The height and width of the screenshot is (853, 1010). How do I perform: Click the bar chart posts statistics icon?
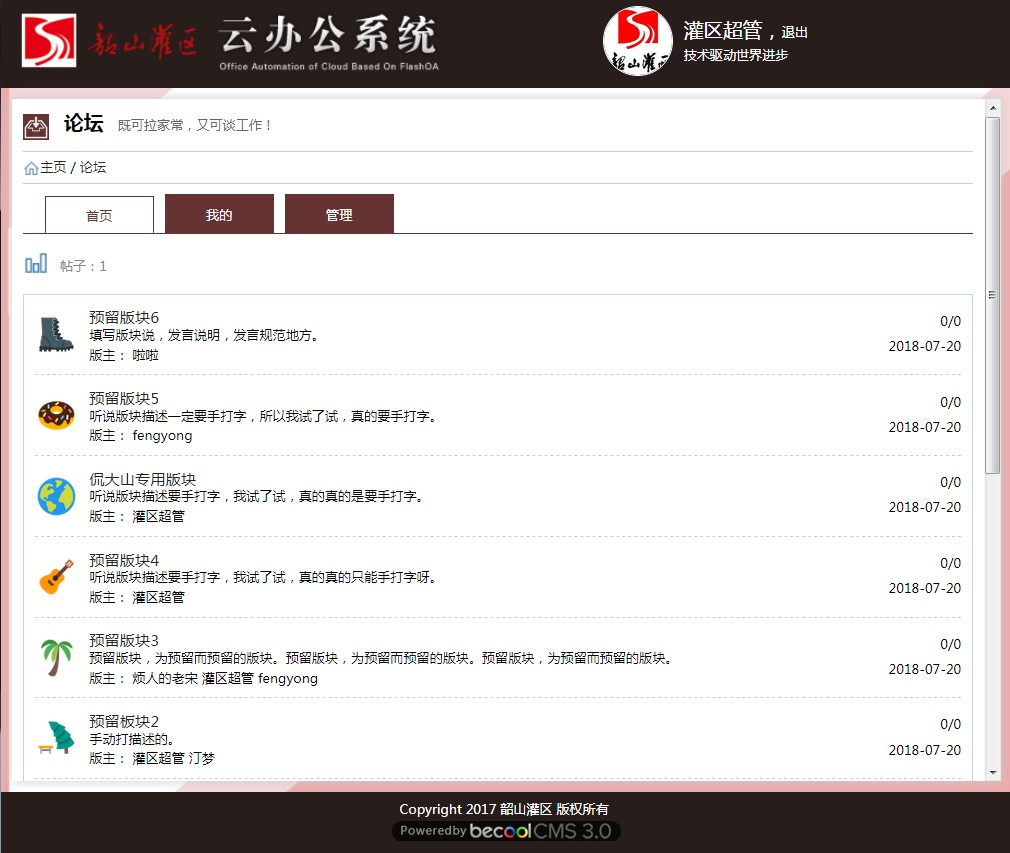pyautogui.click(x=36, y=264)
